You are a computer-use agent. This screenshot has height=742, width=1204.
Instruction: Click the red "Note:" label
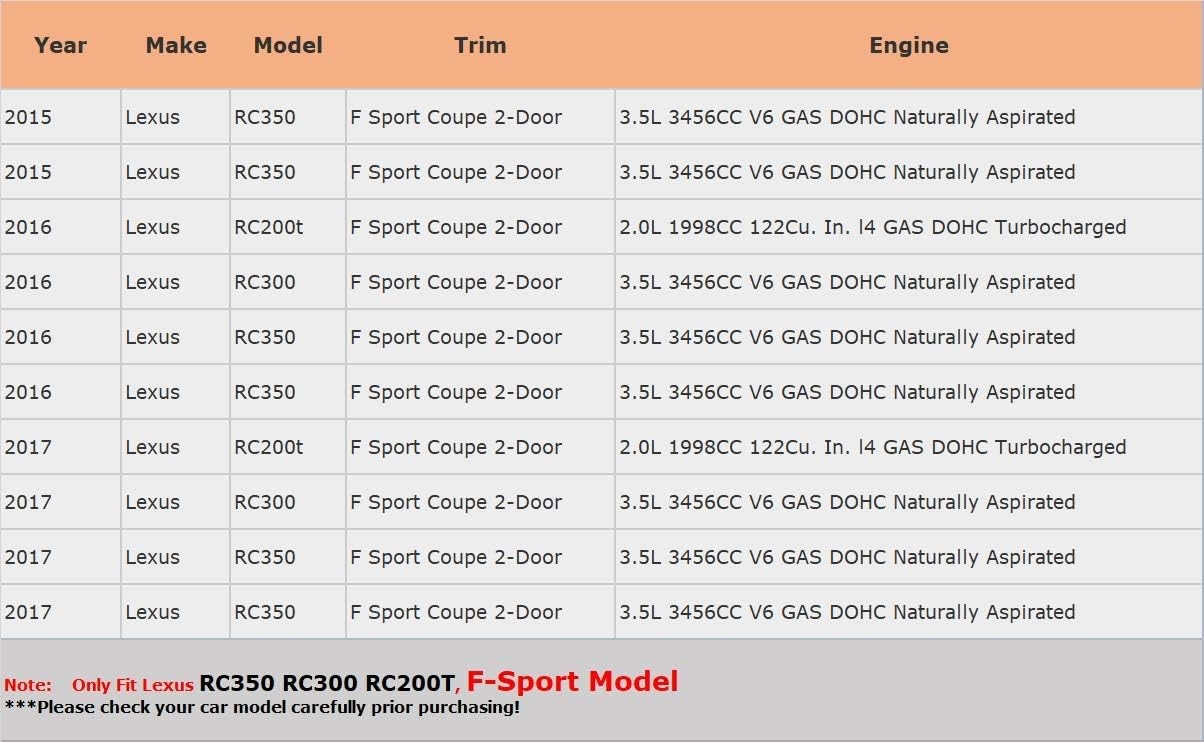(x=28, y=686)
